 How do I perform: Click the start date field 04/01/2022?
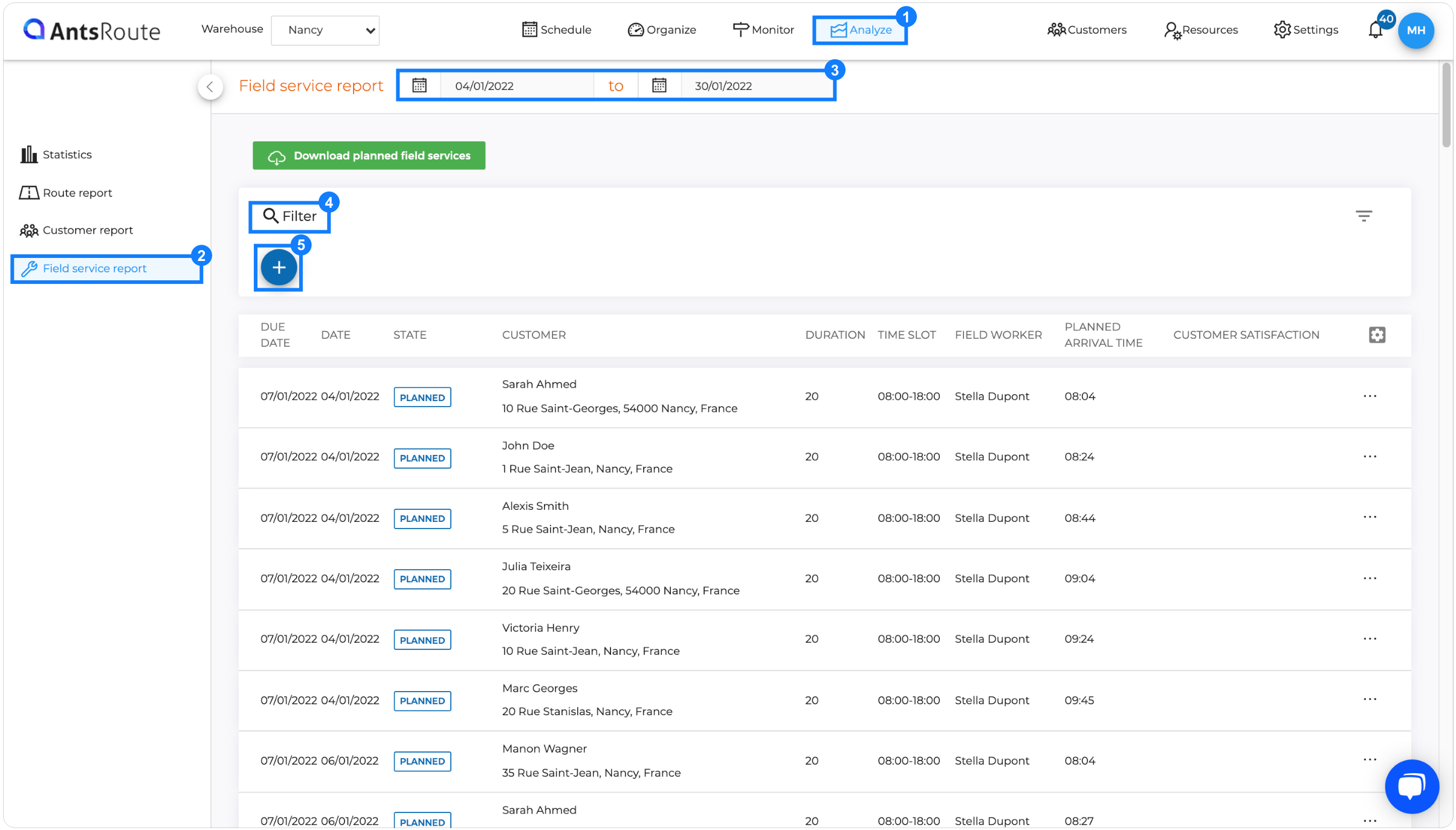tap(516, 86)
